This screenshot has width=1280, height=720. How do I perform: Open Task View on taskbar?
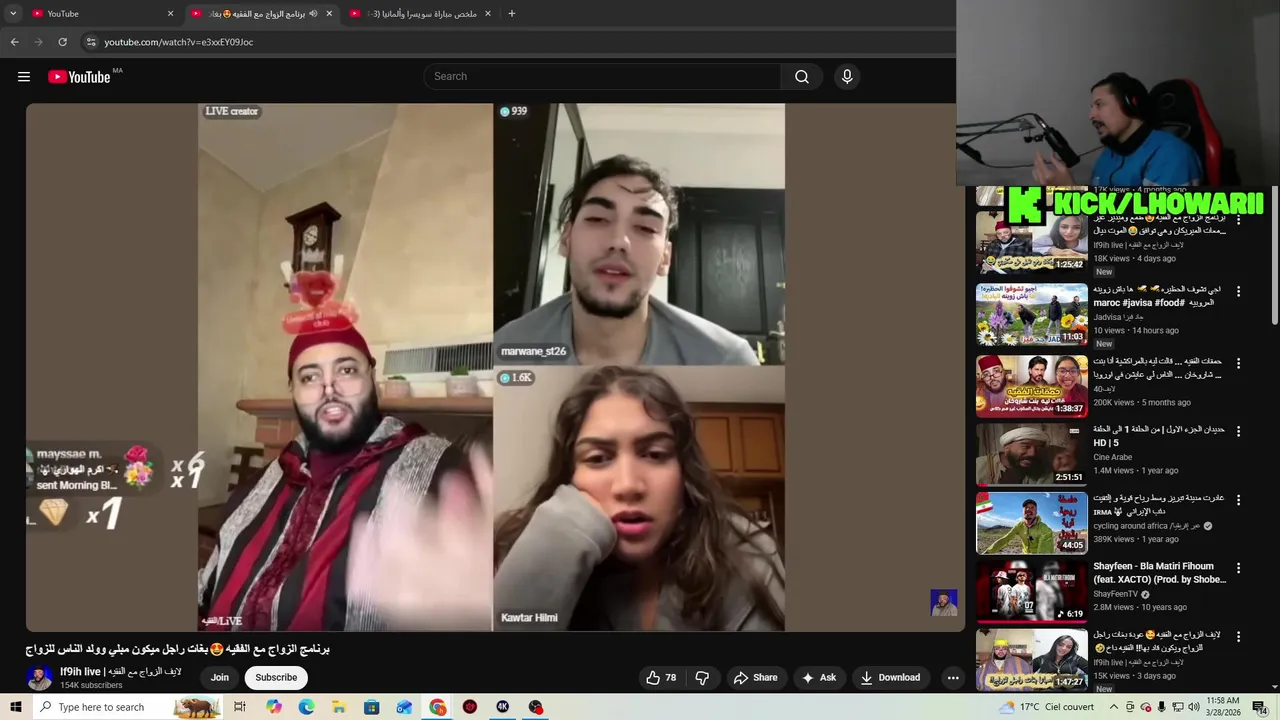pyautogui.click(x=240, y=707)
